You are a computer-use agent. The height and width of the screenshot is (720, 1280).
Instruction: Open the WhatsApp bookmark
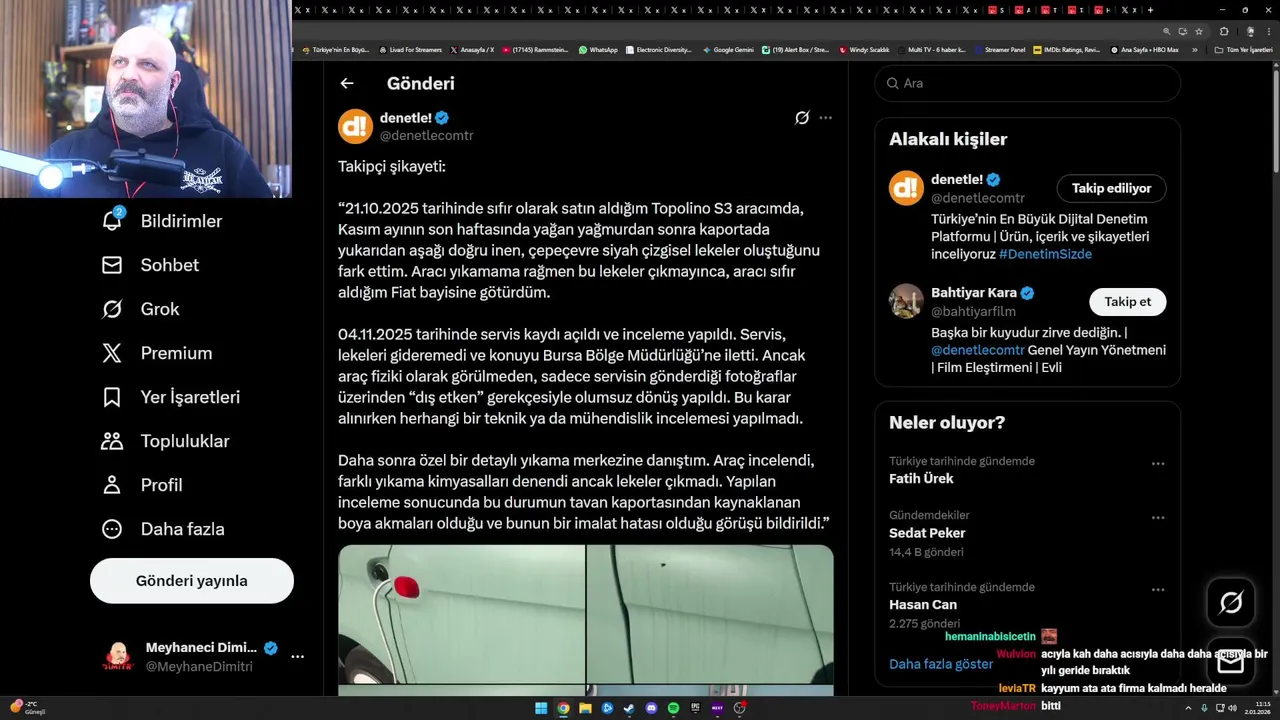pos(598,49)
